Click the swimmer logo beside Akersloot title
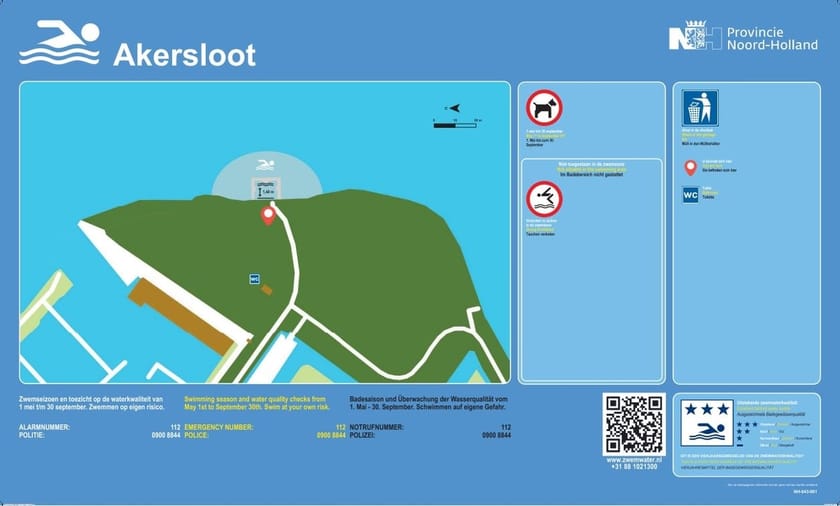This screenshot has height=506, width=840. click(59, 43)
